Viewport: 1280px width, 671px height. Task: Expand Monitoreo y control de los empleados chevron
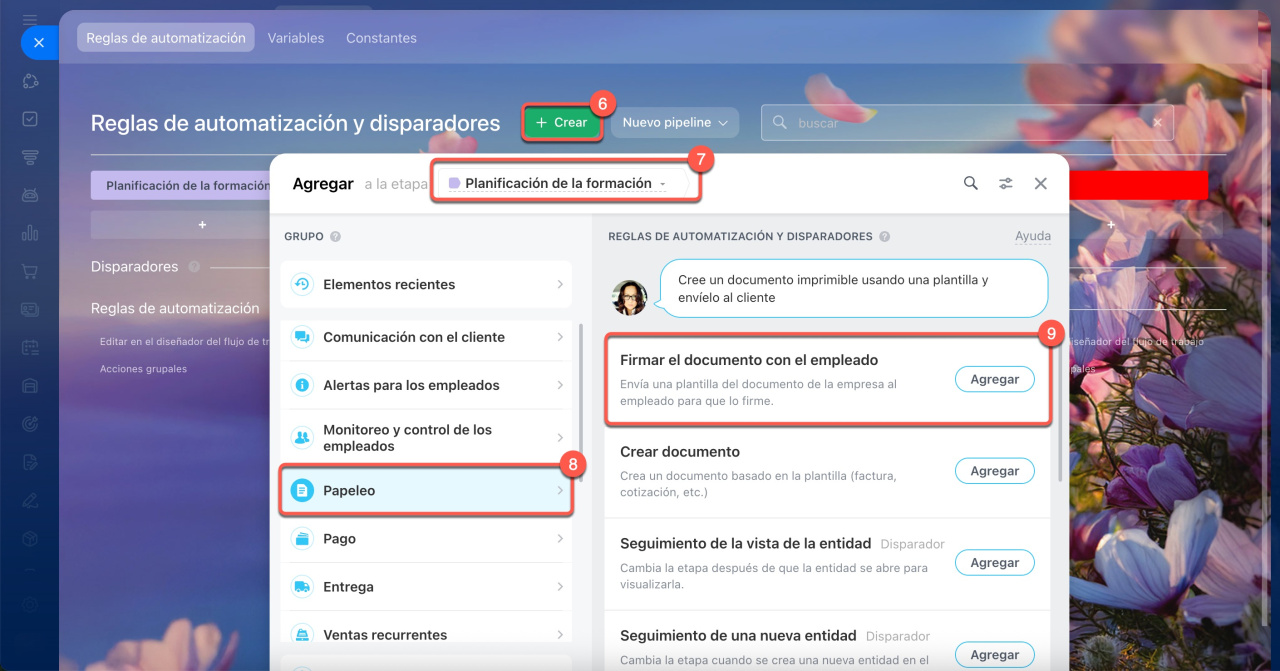click(560, 438)
